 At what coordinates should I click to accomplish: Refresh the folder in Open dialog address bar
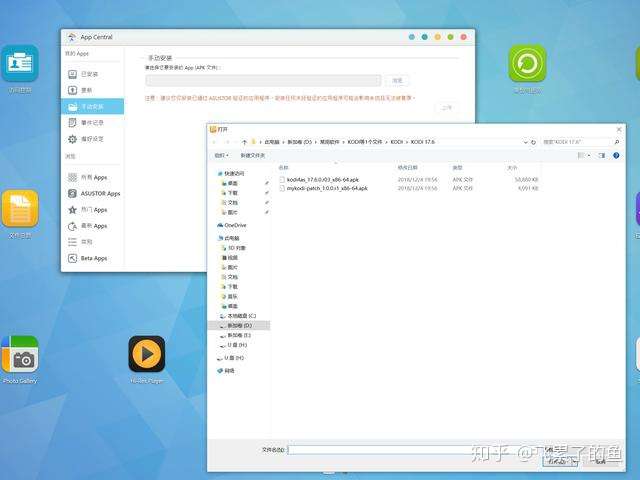click(533, 142)
